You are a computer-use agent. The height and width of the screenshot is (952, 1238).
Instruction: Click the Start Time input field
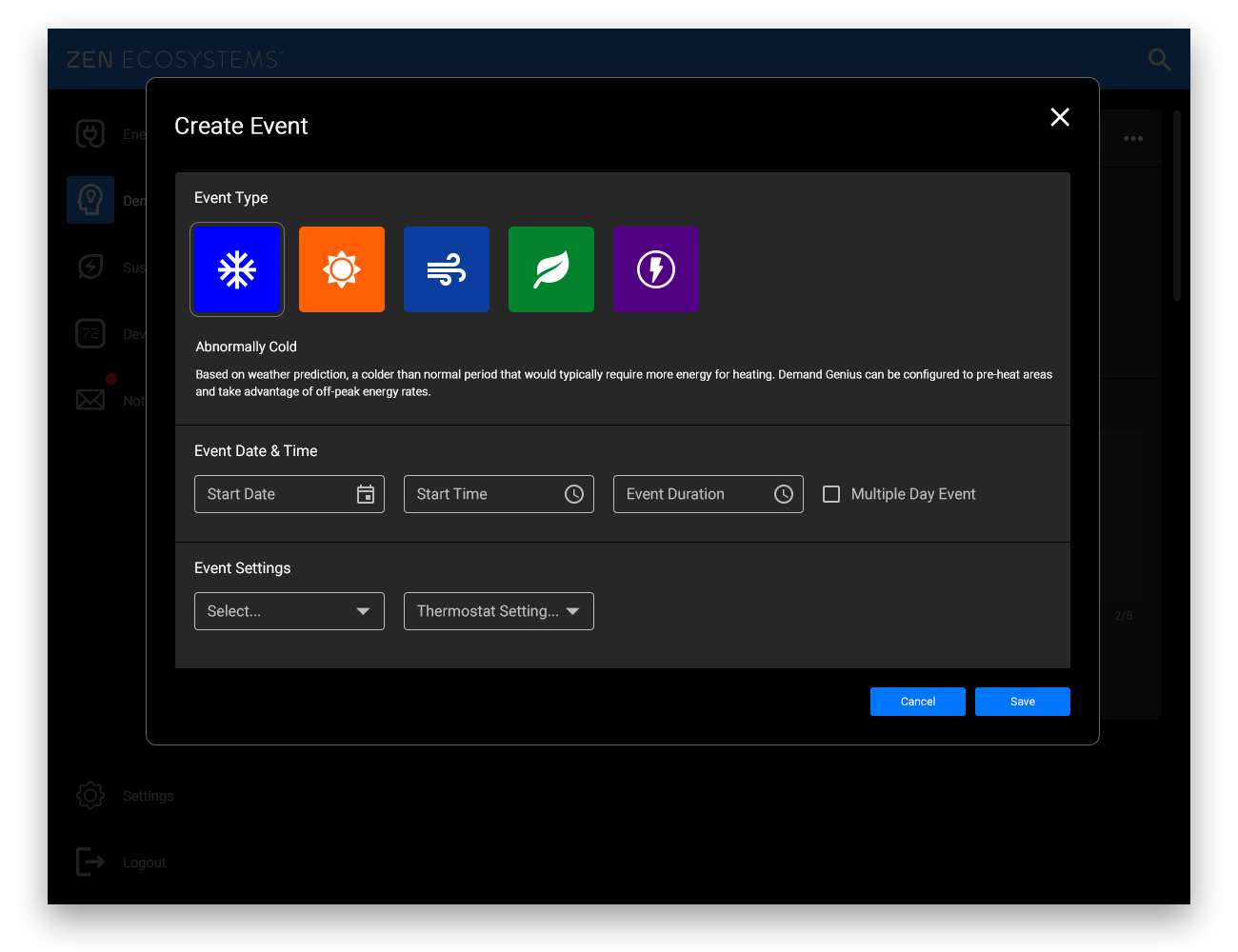499,494
